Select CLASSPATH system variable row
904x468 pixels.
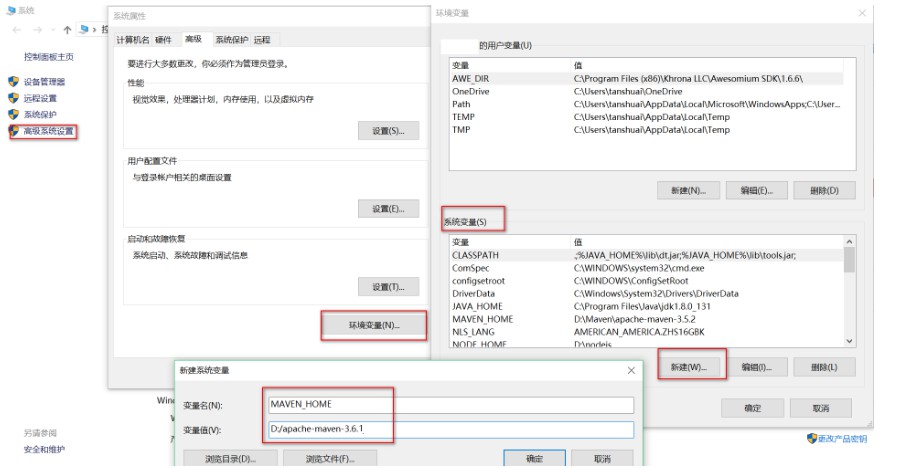647,255
